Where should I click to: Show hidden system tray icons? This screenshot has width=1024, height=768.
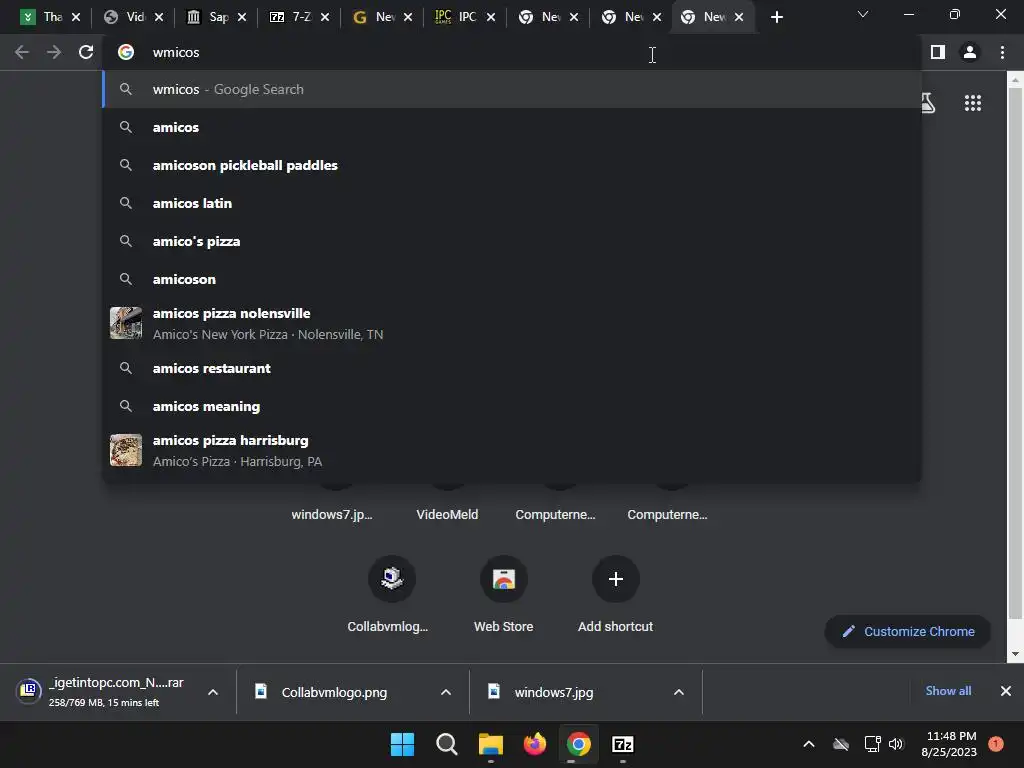pos(808,744)
